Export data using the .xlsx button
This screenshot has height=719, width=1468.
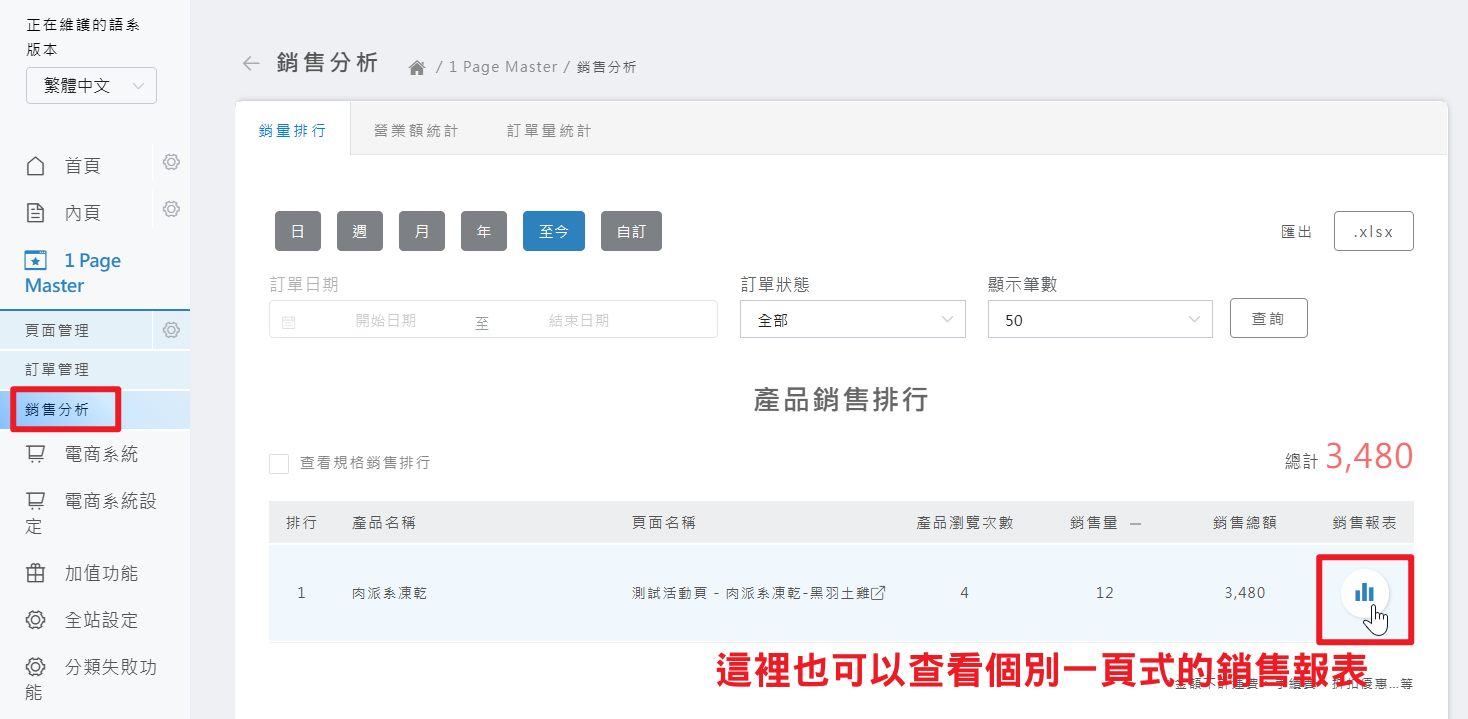(1373, 230)
